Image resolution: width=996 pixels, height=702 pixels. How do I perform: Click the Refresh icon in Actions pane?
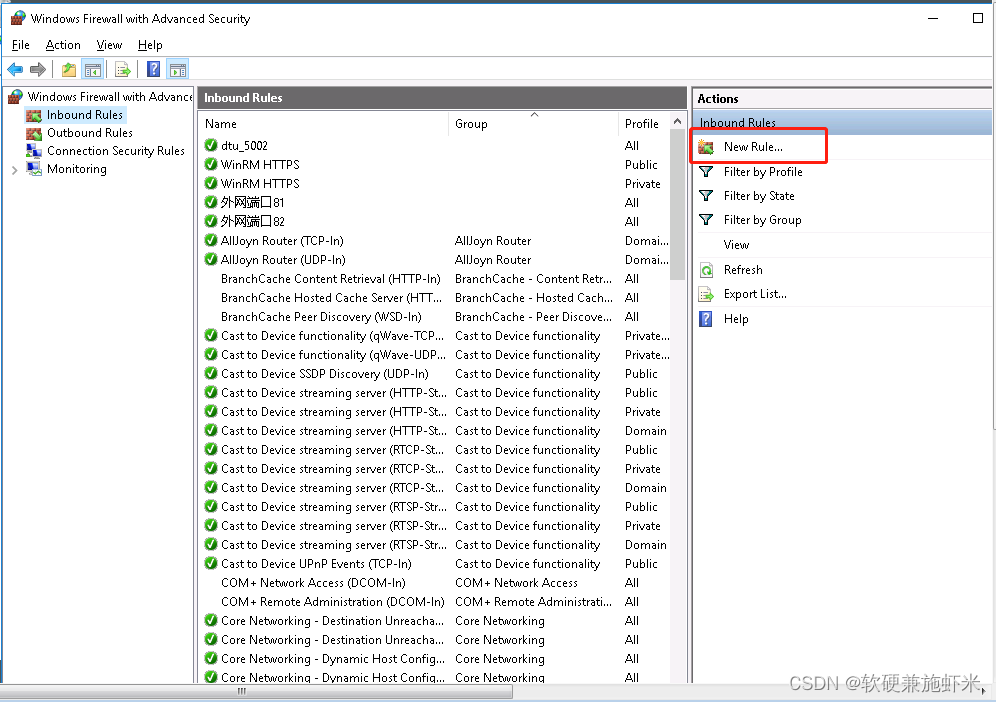(706, 270)
